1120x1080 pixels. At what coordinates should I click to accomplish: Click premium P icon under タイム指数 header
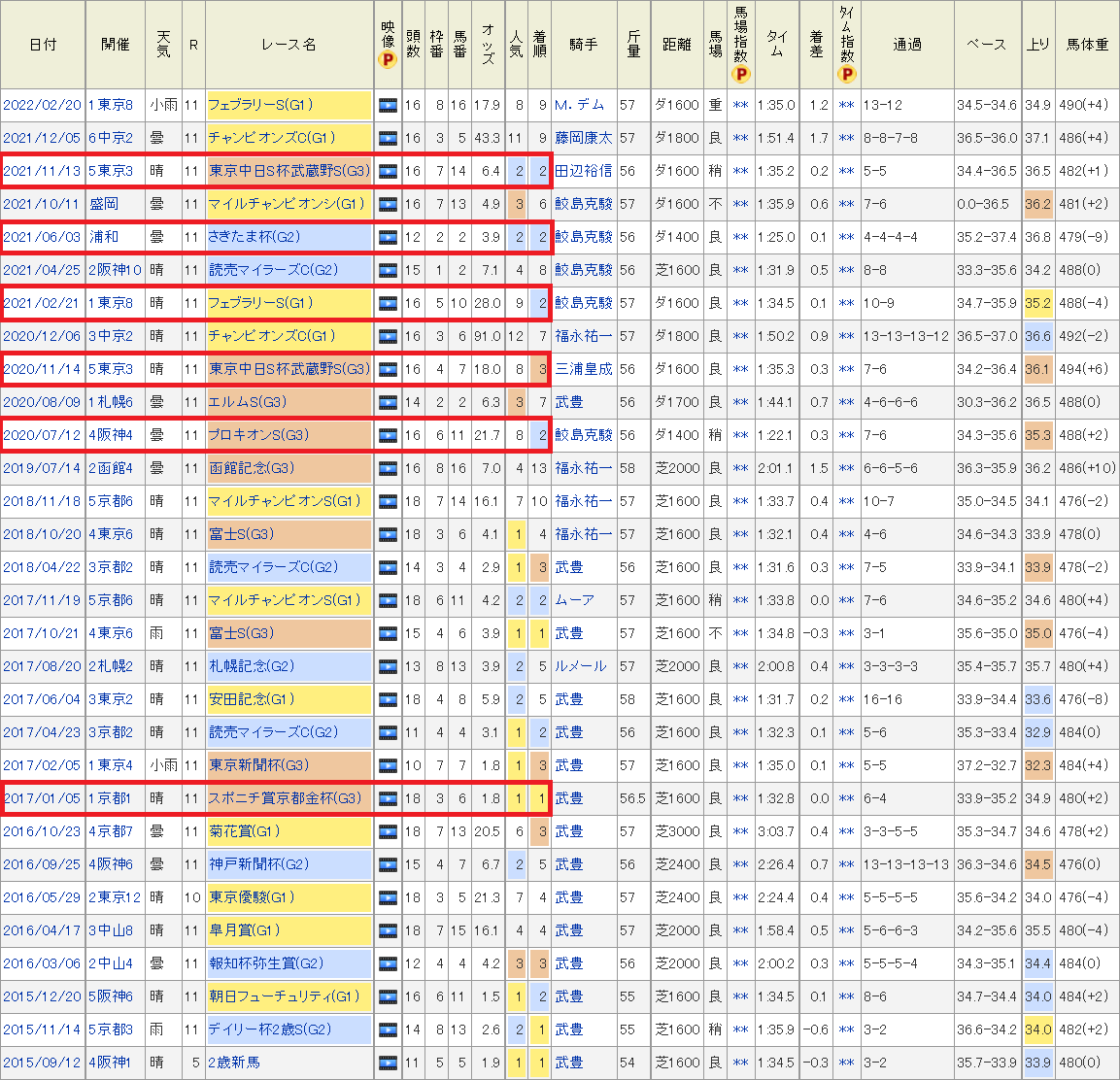click(x=846, y=74)
